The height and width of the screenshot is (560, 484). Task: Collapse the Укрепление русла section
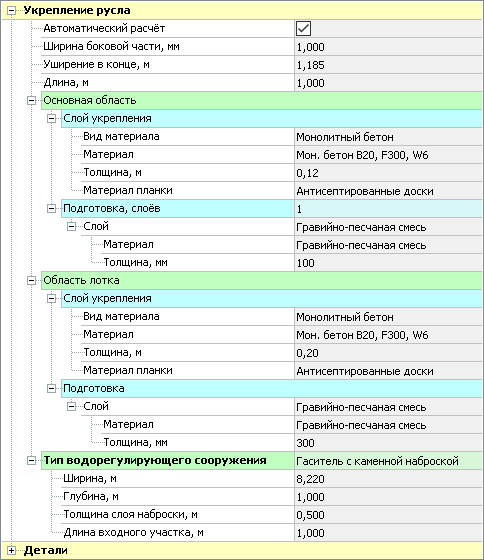pyautogui.click(x=11, y=11)
